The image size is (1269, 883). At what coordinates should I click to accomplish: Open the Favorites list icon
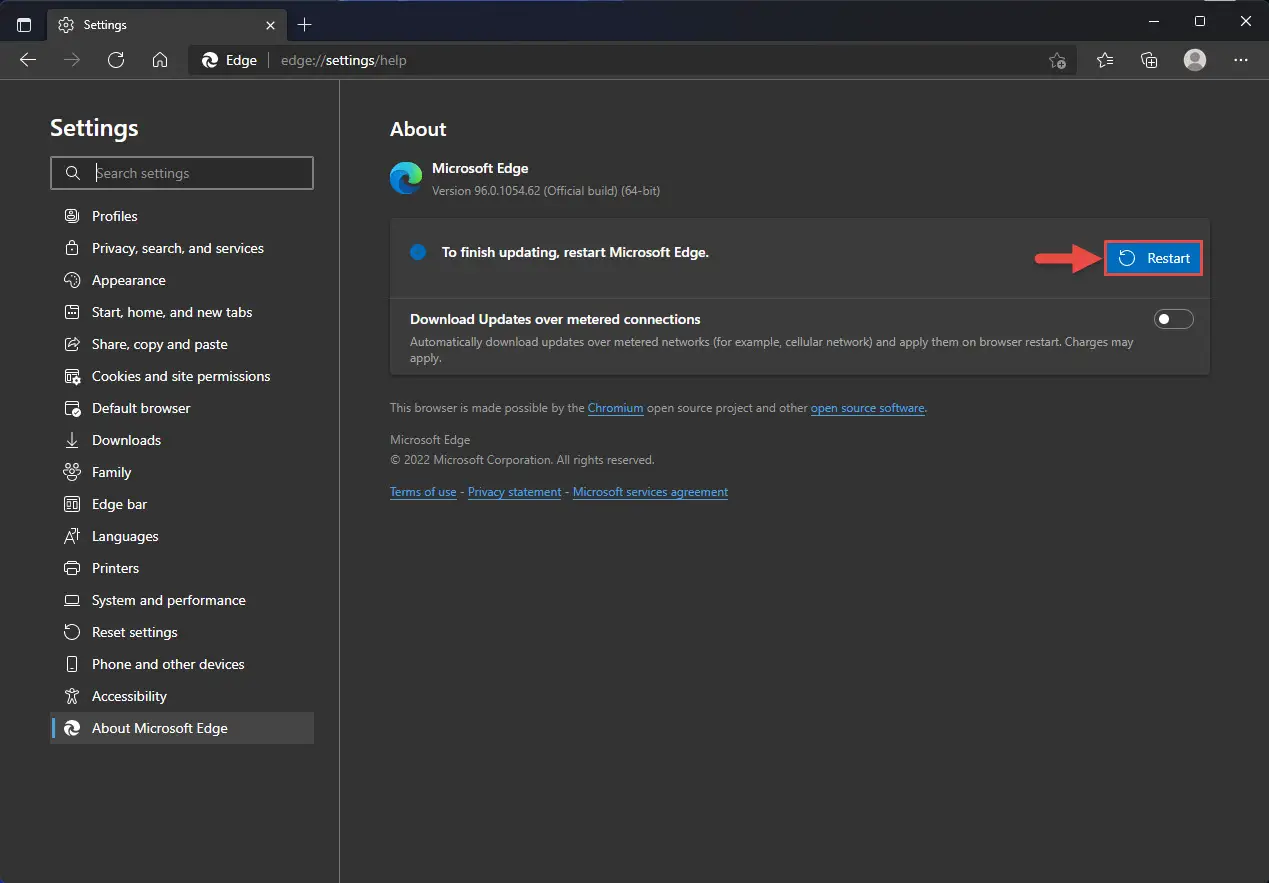coord(1105,60)
